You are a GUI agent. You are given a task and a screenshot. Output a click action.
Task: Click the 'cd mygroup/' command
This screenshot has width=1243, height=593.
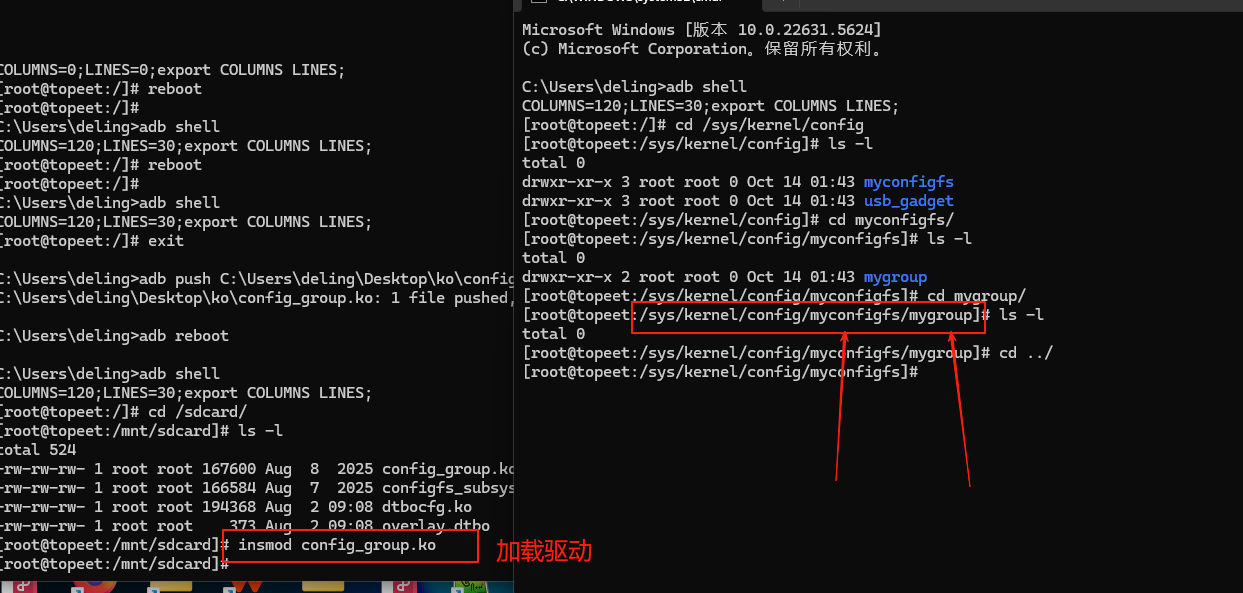977,296
